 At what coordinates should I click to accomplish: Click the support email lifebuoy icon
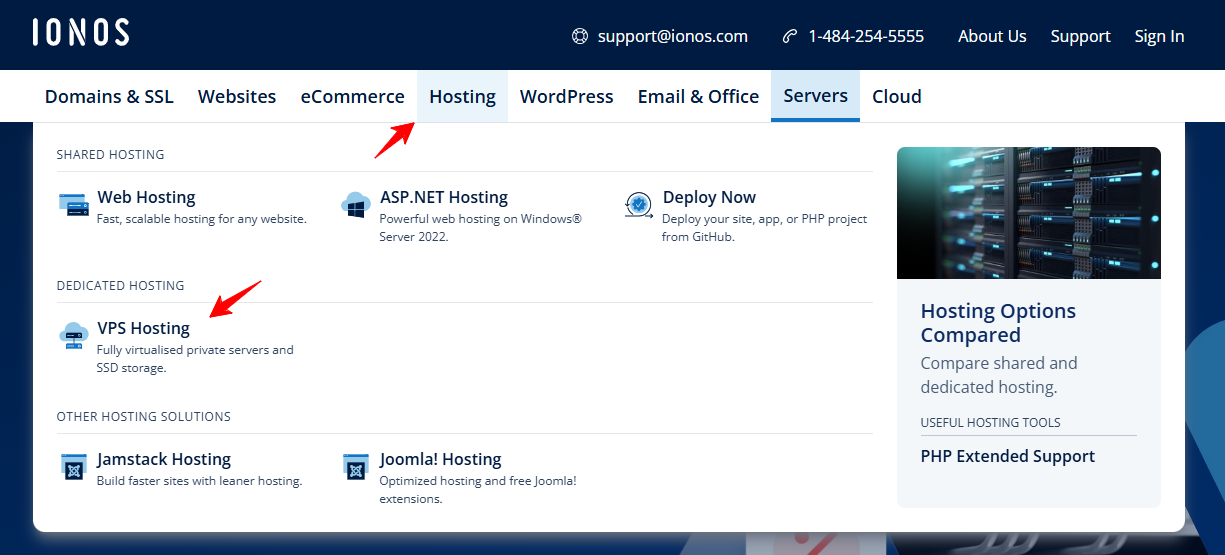click(x=580, y=36)
